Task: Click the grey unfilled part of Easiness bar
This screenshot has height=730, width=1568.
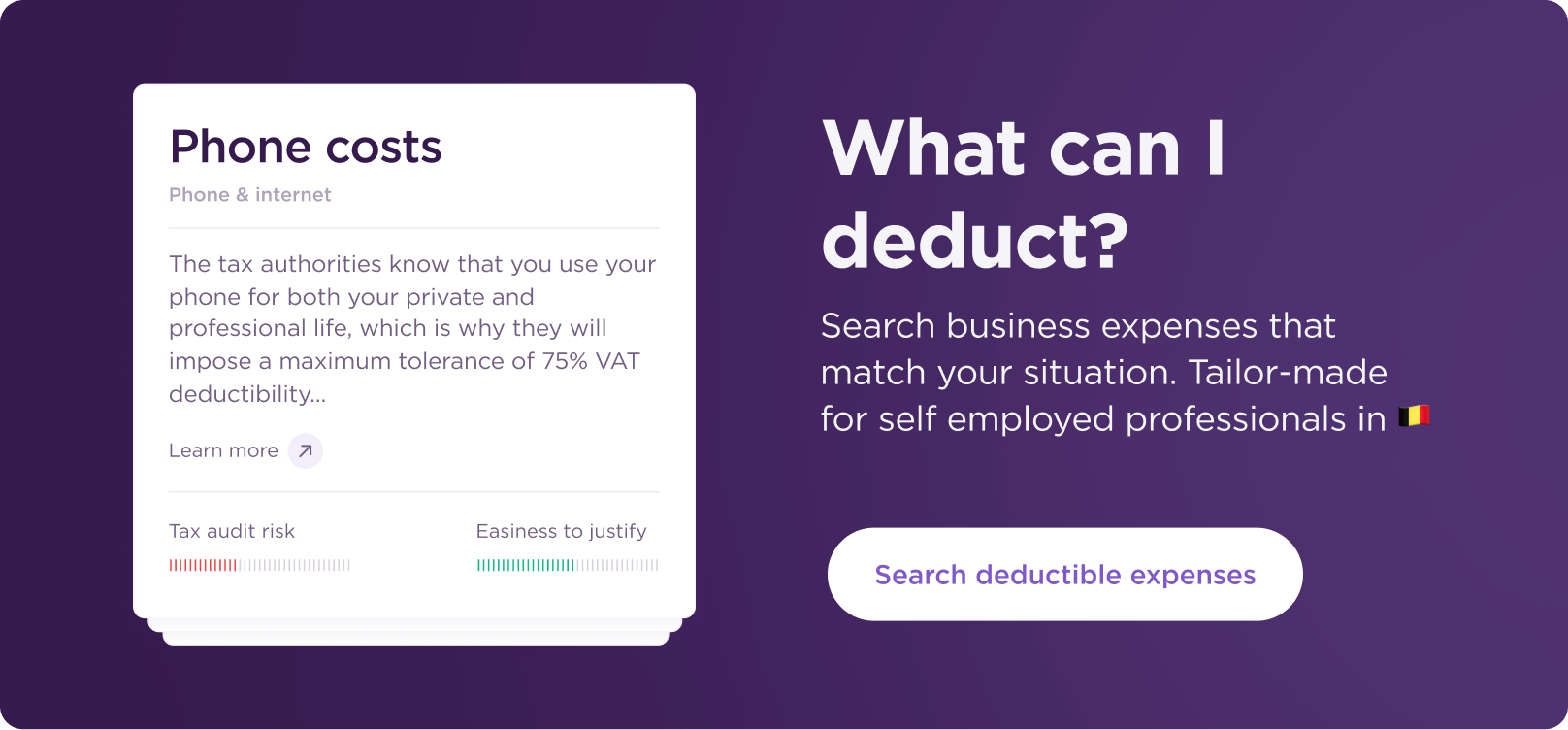Action: [617, 565]
